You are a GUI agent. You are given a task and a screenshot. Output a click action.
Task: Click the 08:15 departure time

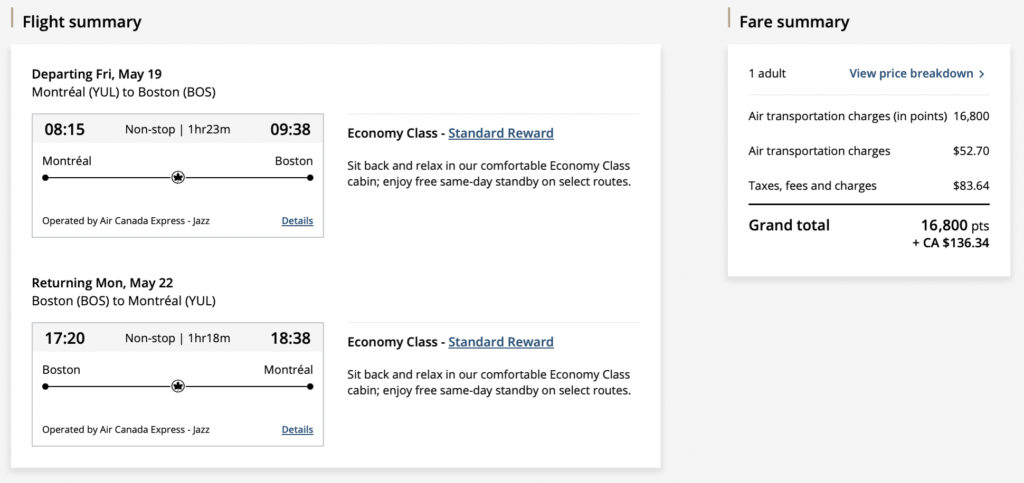tap(65, 129)
